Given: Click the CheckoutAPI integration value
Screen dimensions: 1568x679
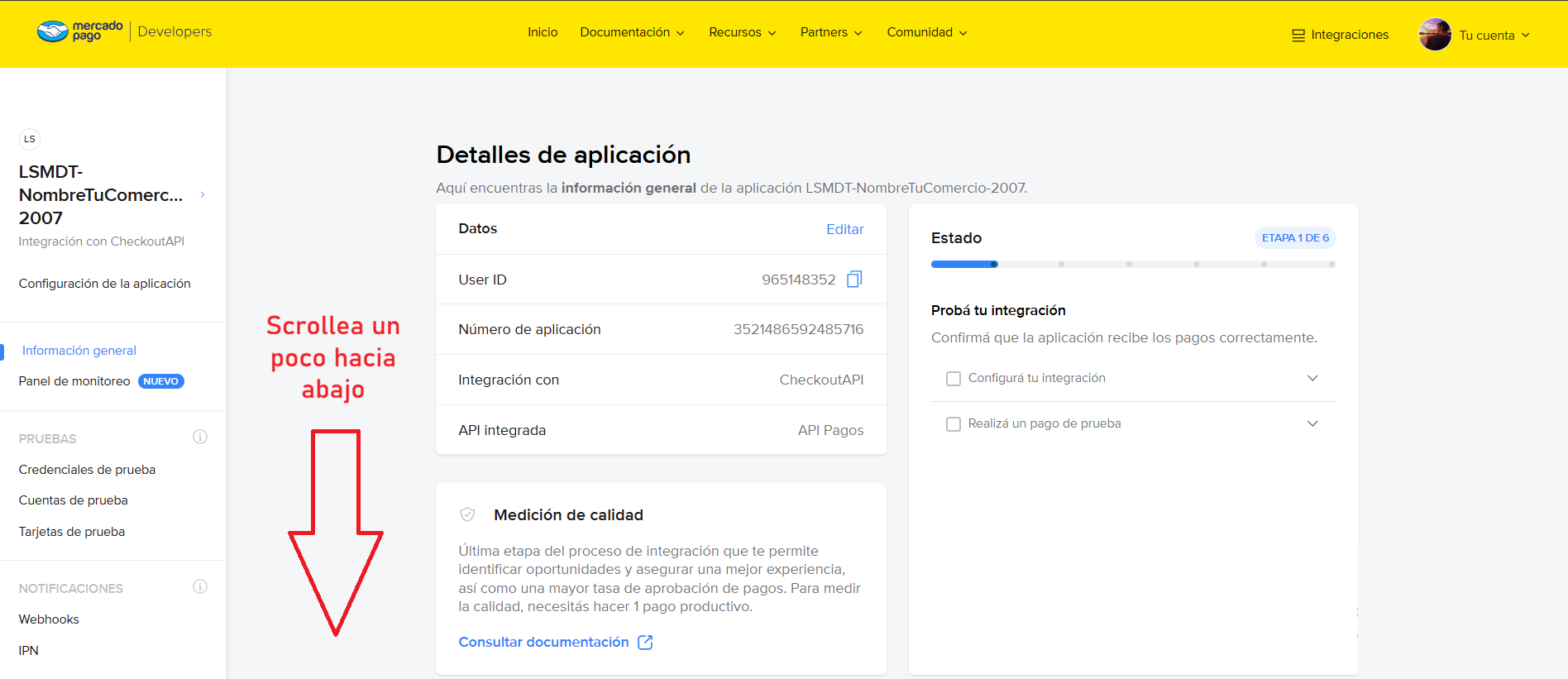Looking at the screenshot, I should 821,380.
